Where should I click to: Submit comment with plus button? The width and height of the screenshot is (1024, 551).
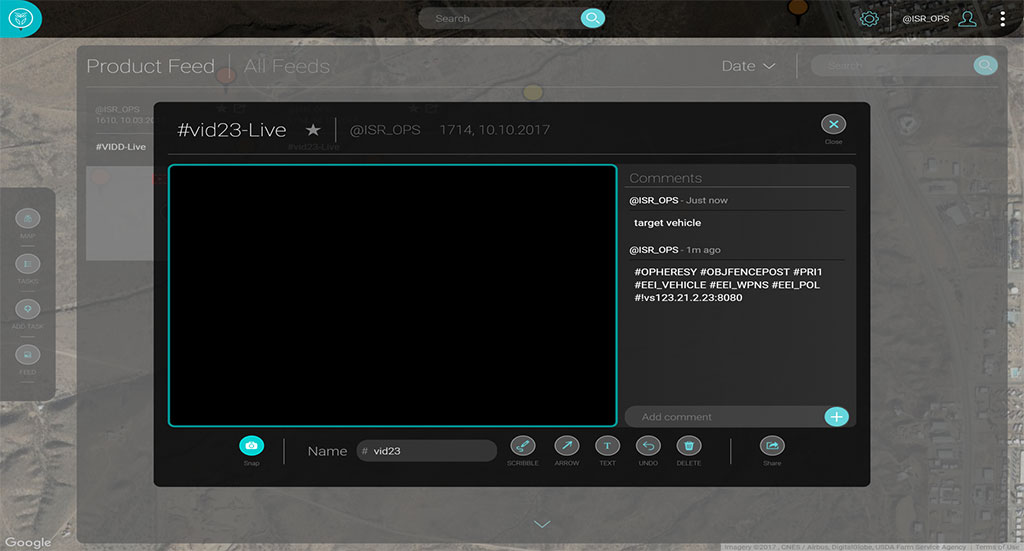tap(836, 416)
